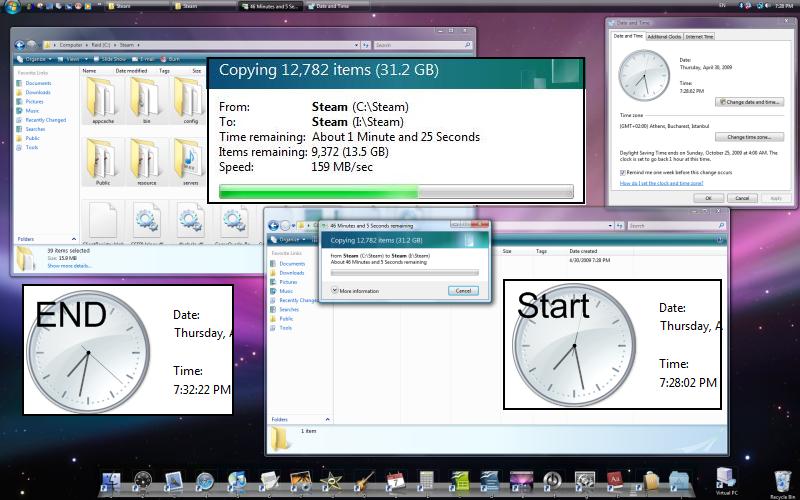Image resolution: width=800 pixels, height=500 pixels.
Task: Click the Windows Start orb
Action: click(12, 7)
